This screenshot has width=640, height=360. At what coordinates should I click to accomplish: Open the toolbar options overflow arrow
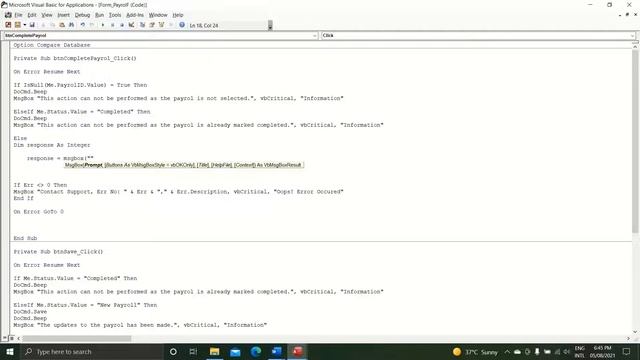tap(270, 25)
